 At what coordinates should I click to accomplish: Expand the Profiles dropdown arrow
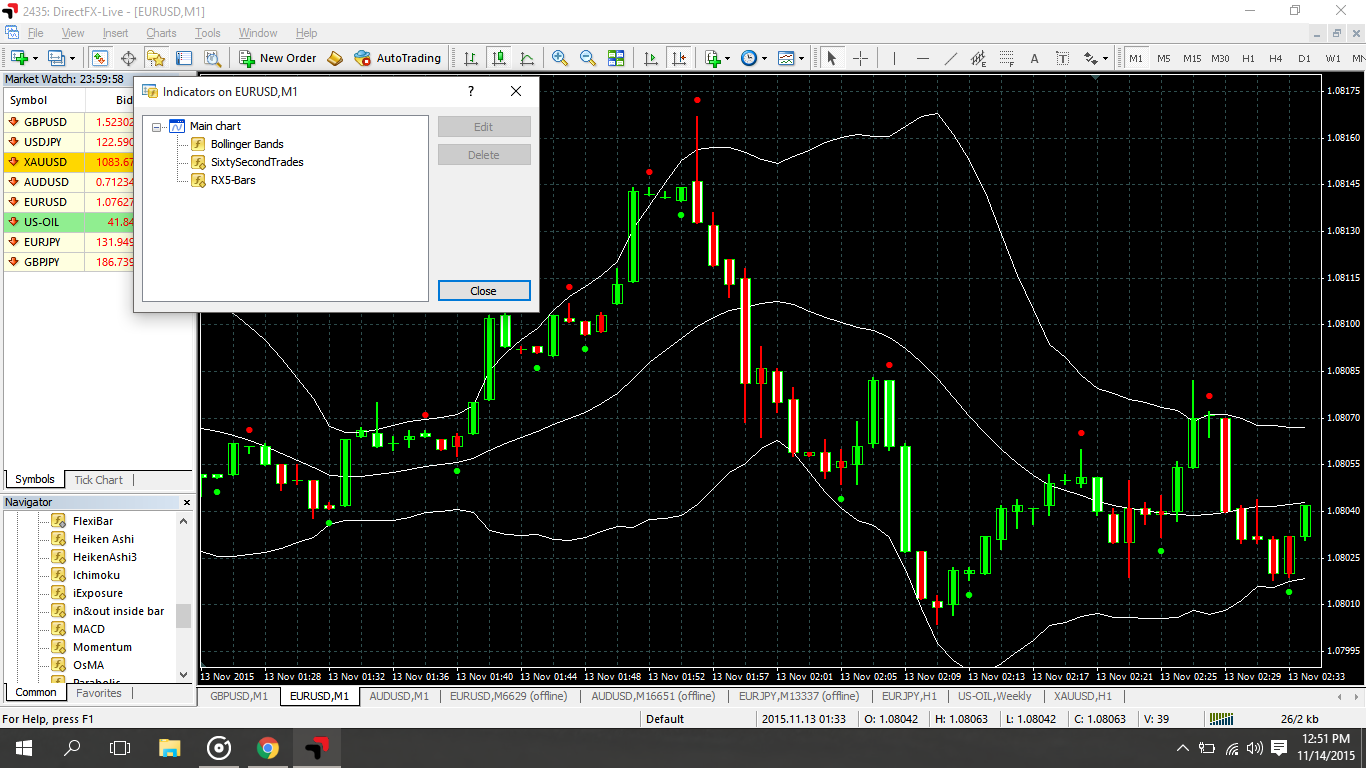pyautogui.click(x=72, y=58)
